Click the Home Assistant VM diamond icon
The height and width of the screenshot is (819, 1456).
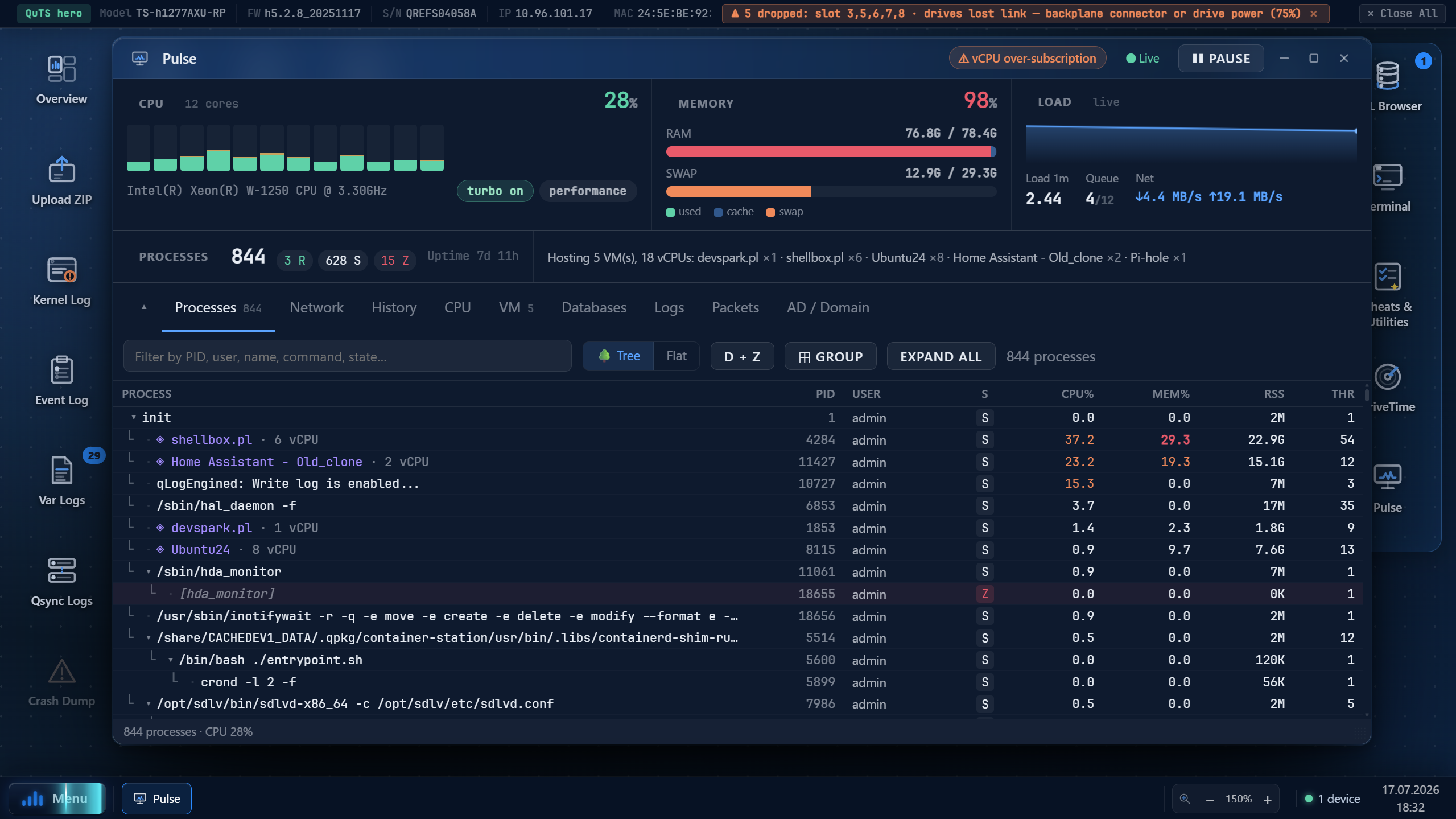[160, 462]
